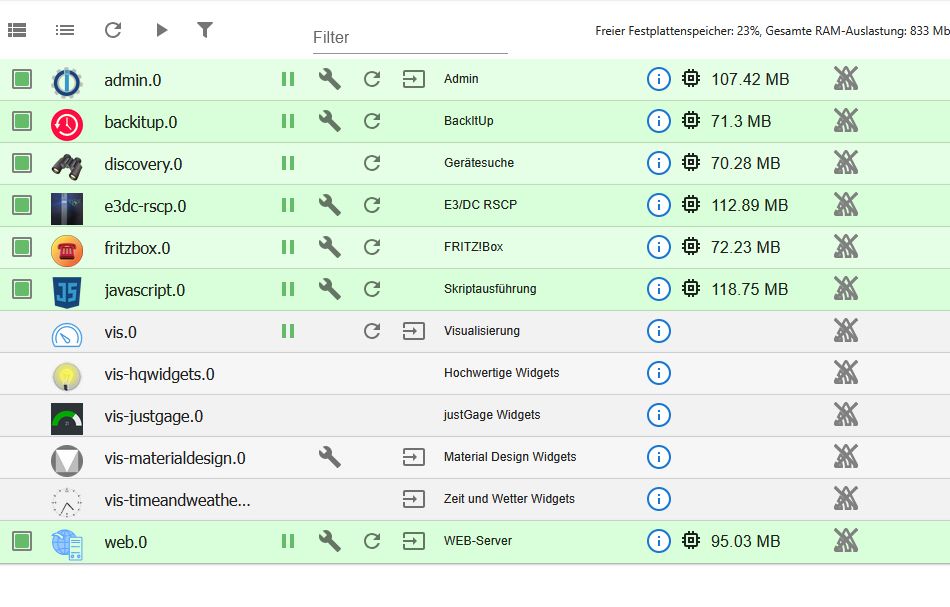This screenshot has width=950, height=607.
Task: Open vis-materialdesign.0 configuration wrench
Action: [x=329, y=457]
